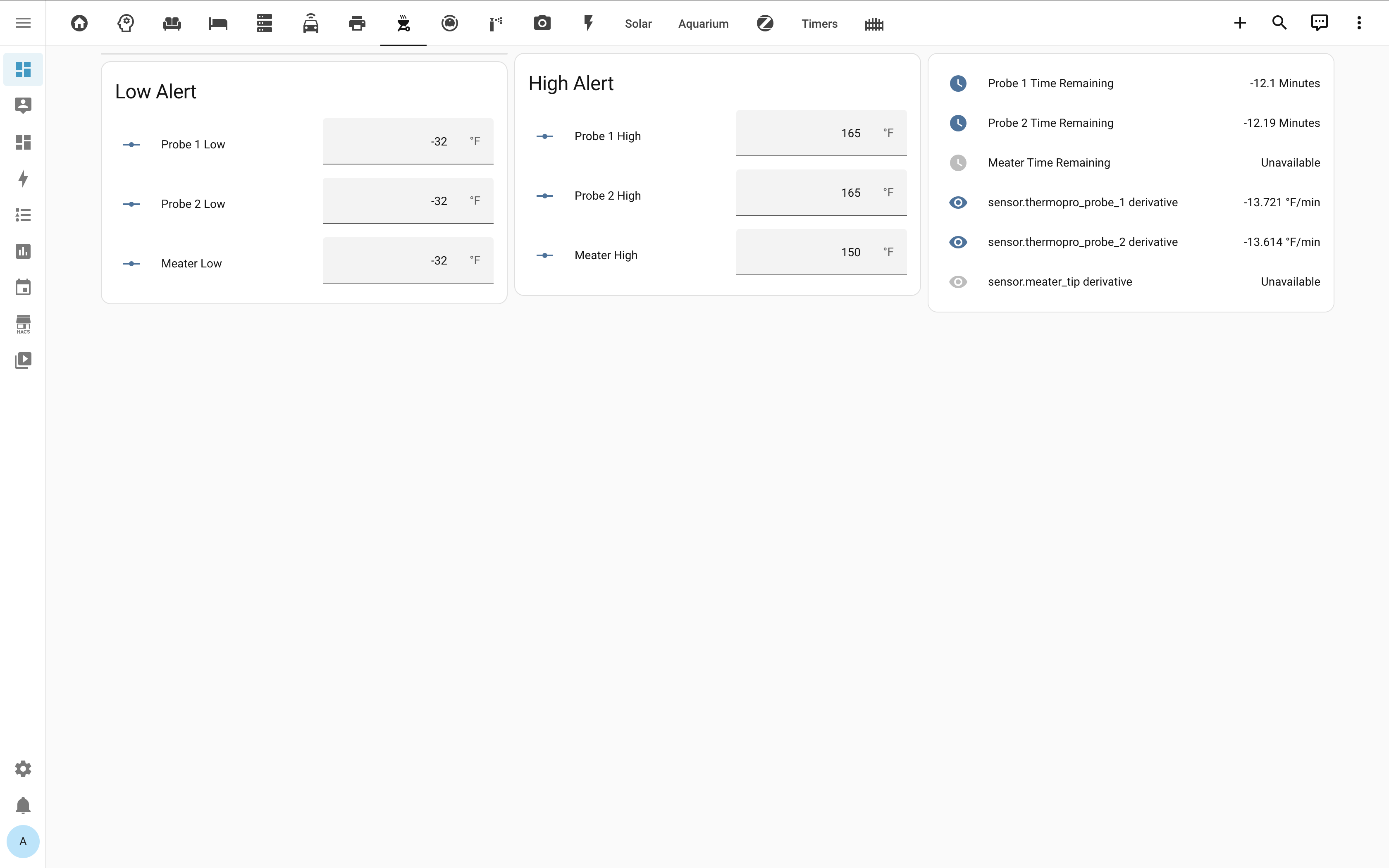Open Calendar in the sidebar
This screenshot has width=1389, height=868.
[23, 288]
